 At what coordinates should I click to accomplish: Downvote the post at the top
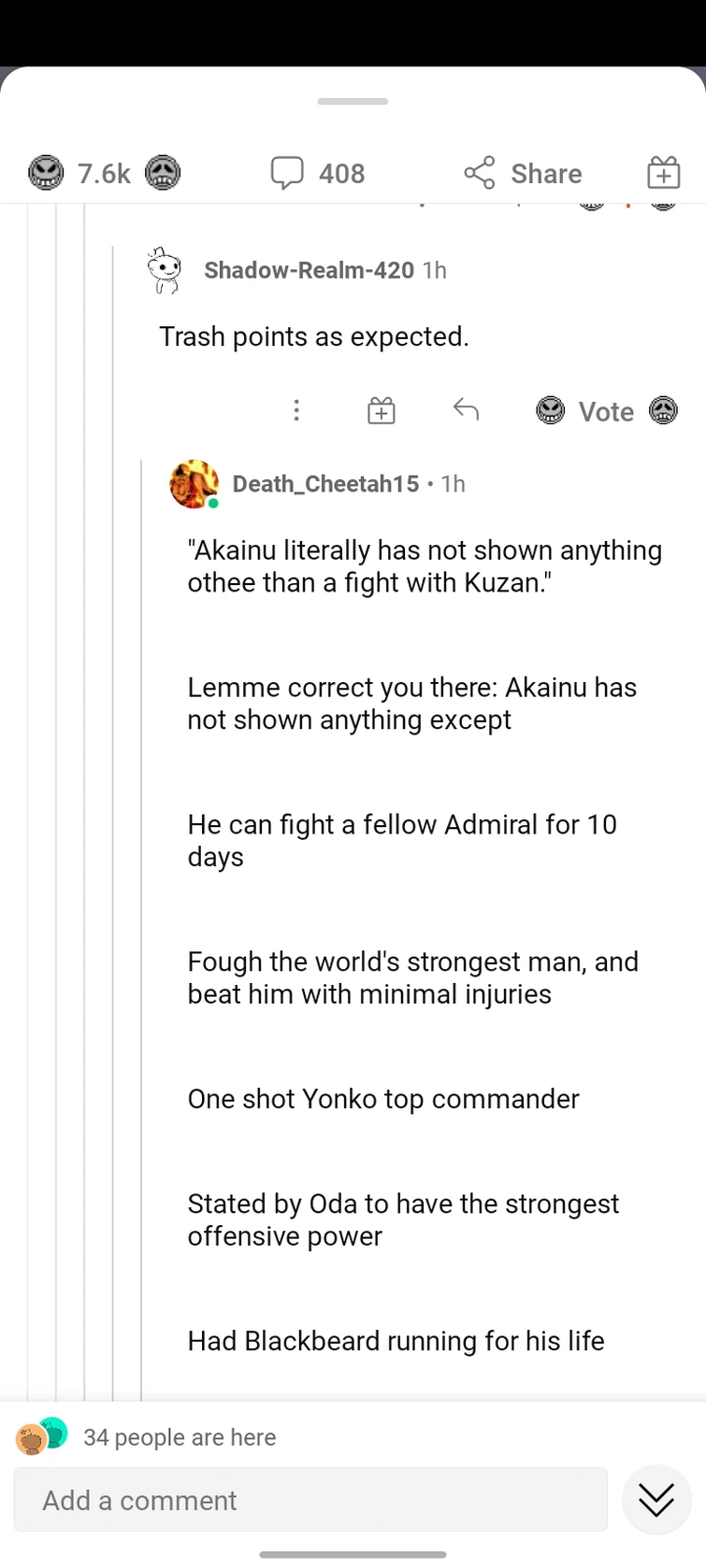tap(164, 173)
